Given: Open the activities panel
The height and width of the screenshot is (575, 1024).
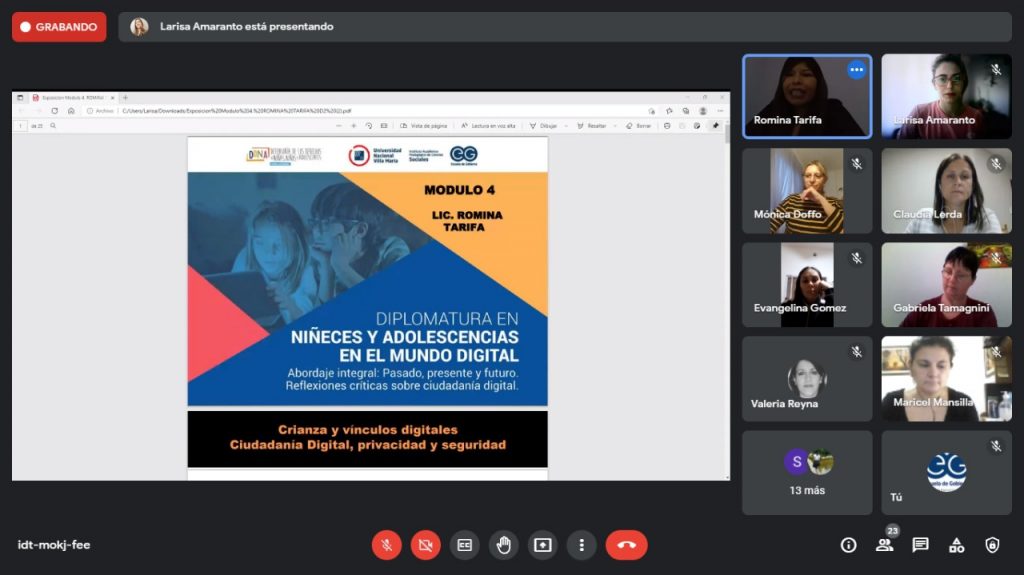Looking at the screenshot, I should pos(956,545).
